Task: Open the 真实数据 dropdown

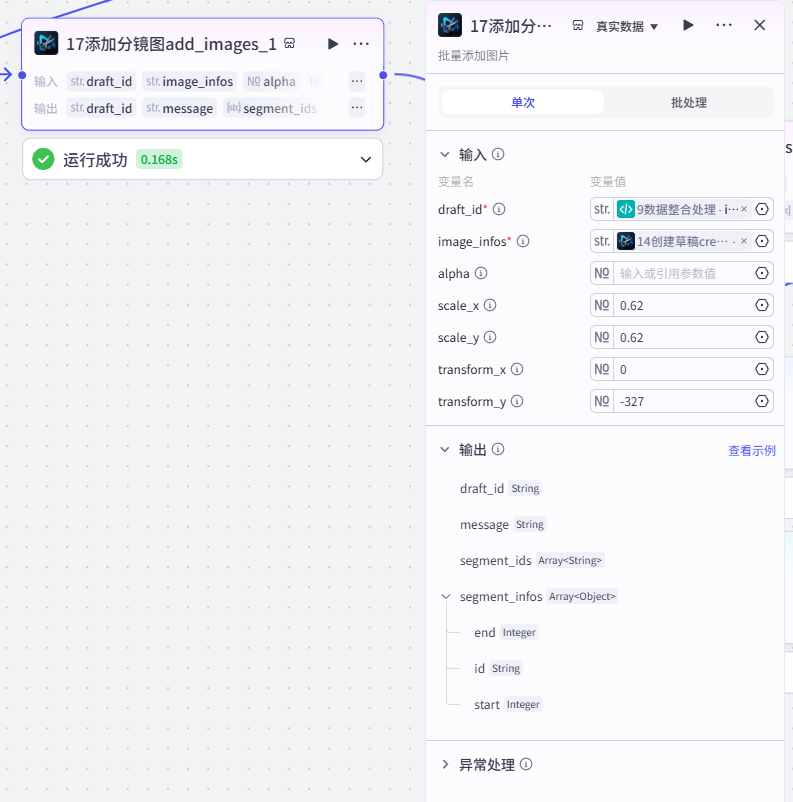Action: point(627,26)
